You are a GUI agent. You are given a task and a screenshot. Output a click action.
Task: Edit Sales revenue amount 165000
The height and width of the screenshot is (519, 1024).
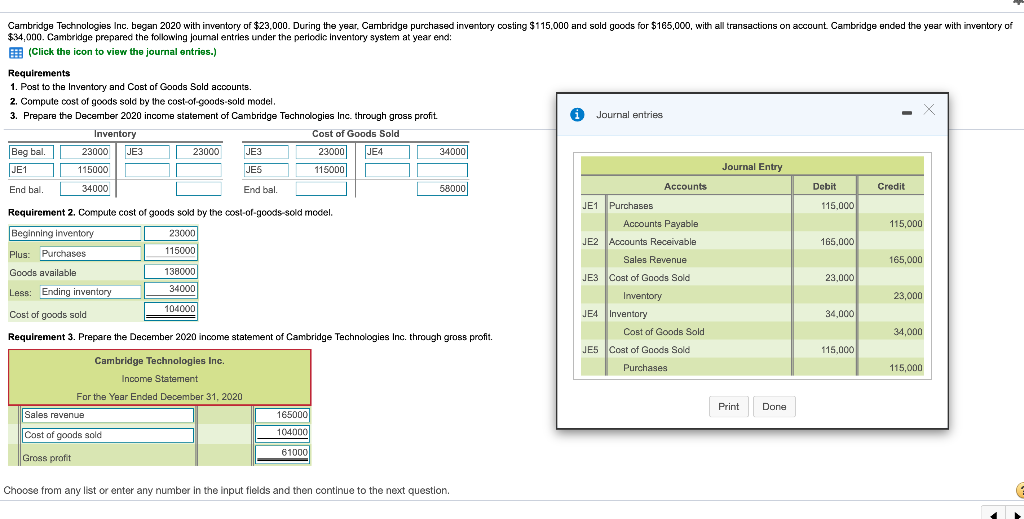(x=282, y=415)
